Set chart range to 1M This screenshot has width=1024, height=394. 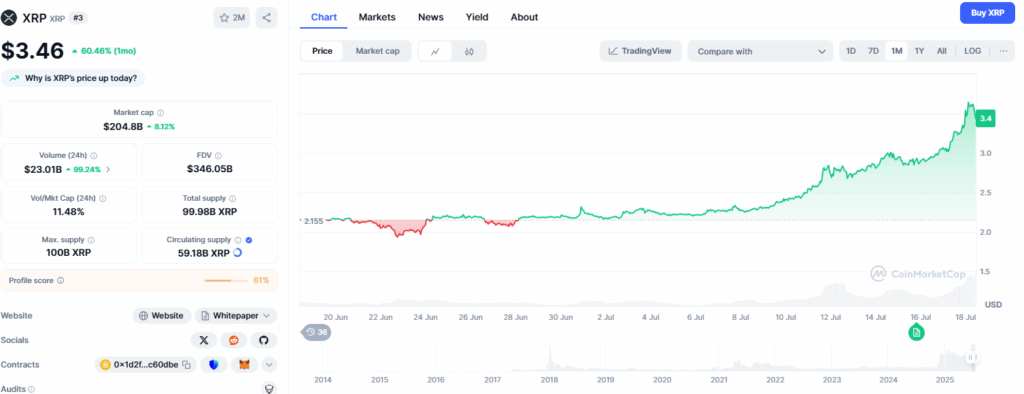pos(897,51)
